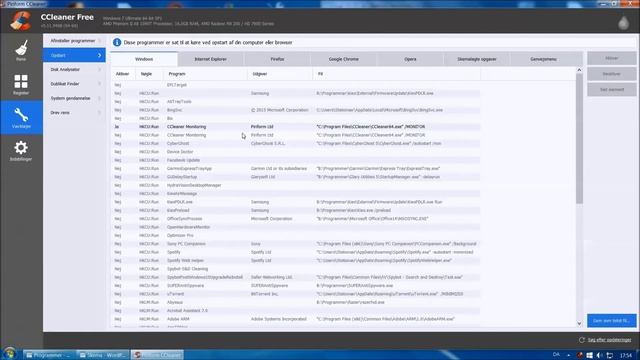Select the HydraVisionDesktopManager entry

click(x=296, y=185)
